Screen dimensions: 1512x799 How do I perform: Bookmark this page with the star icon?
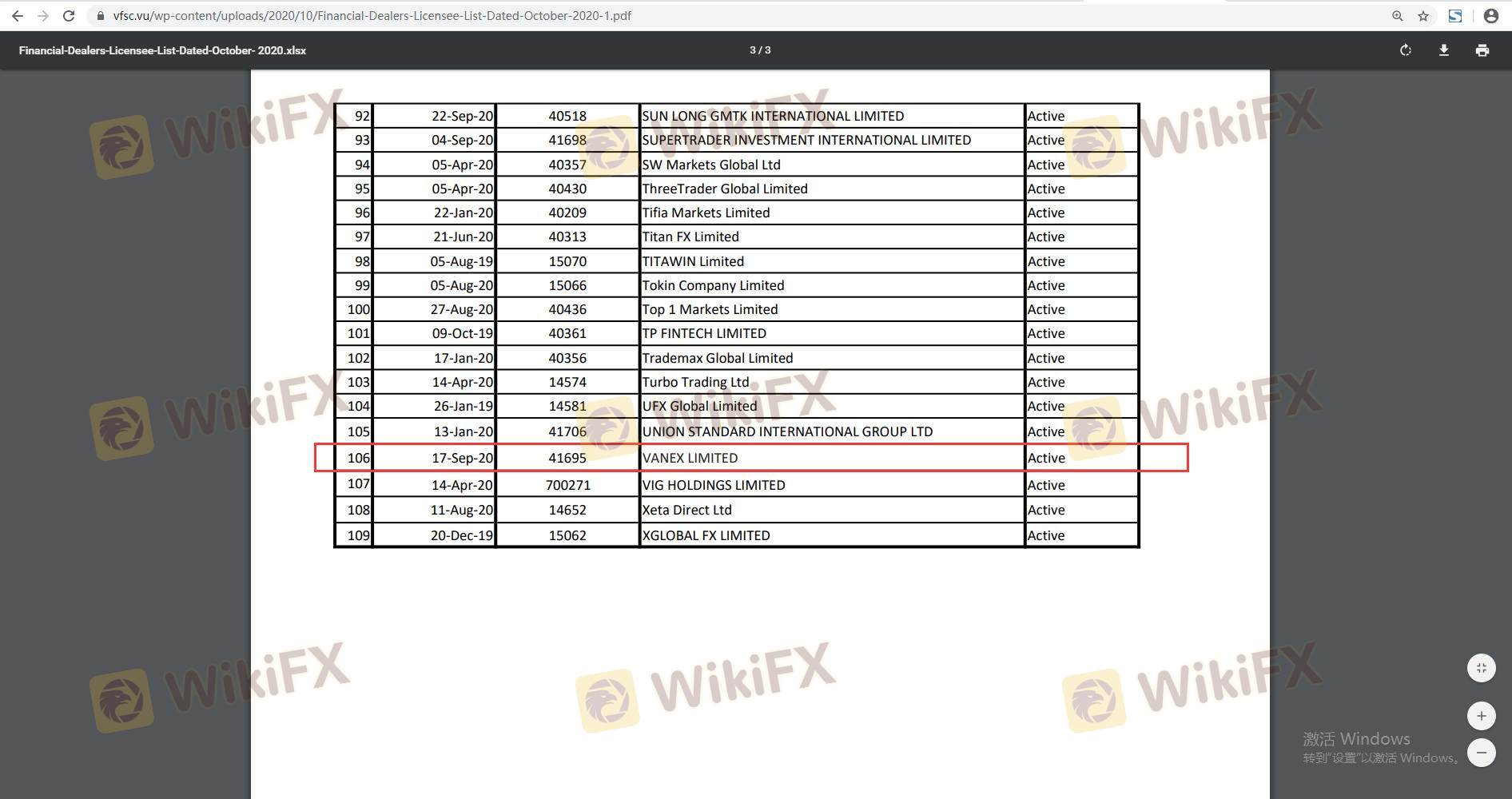coord(1423,16)
